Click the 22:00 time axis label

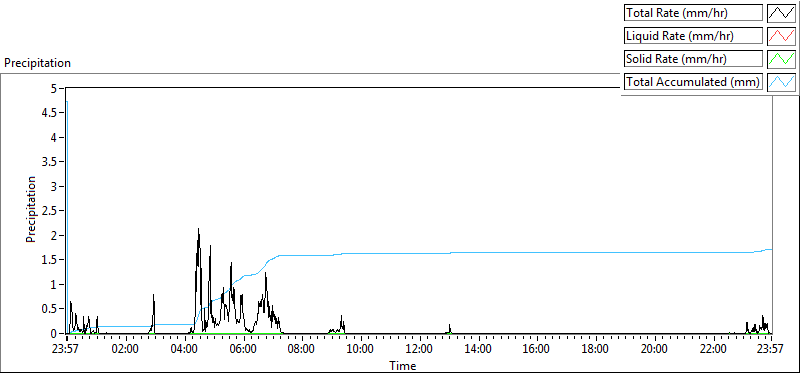[713, 349]
